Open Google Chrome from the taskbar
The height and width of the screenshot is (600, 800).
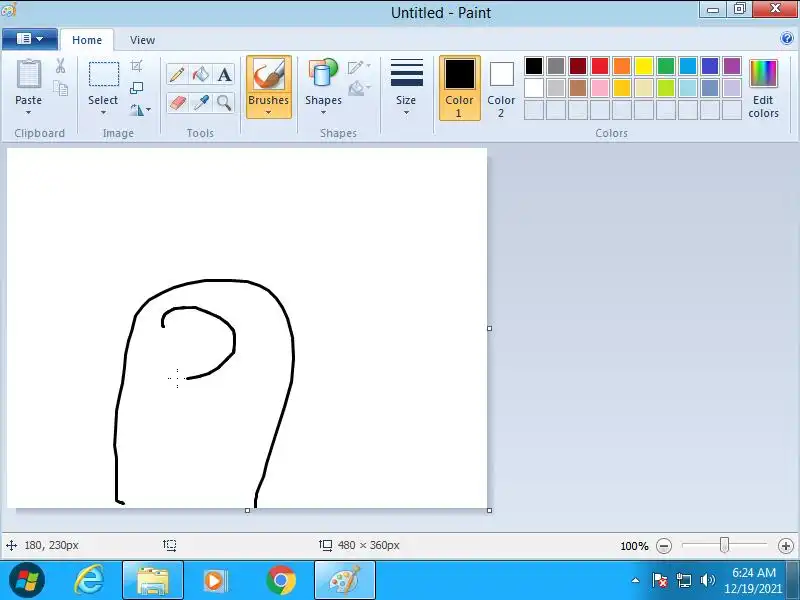click(x=281, y=580)
